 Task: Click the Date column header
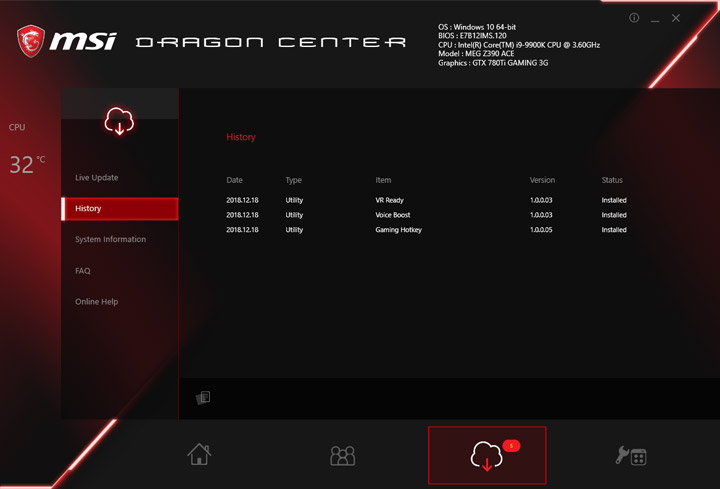[x=234, y=180]
